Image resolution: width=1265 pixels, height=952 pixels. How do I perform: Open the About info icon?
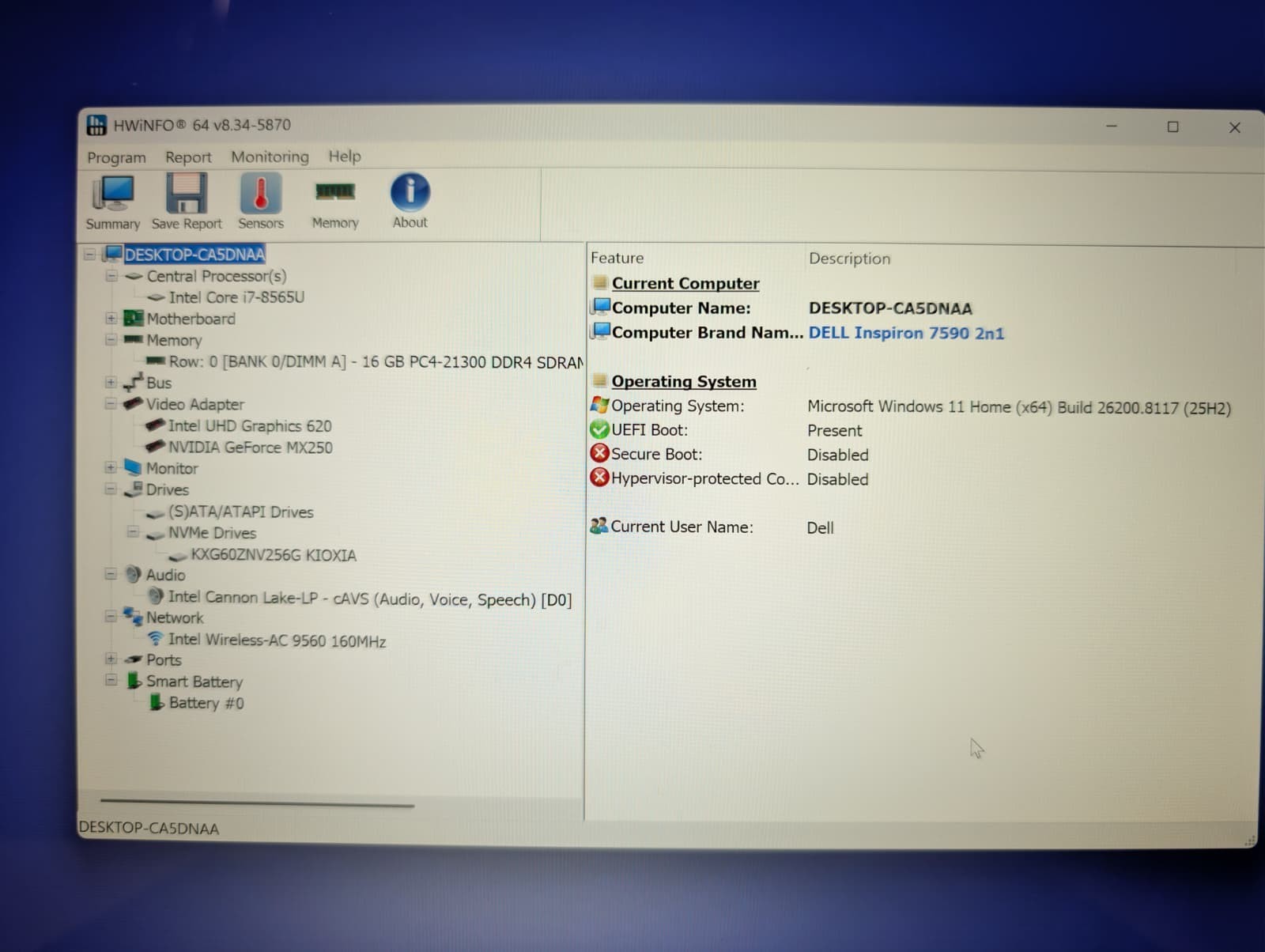(x=410, y=192)
